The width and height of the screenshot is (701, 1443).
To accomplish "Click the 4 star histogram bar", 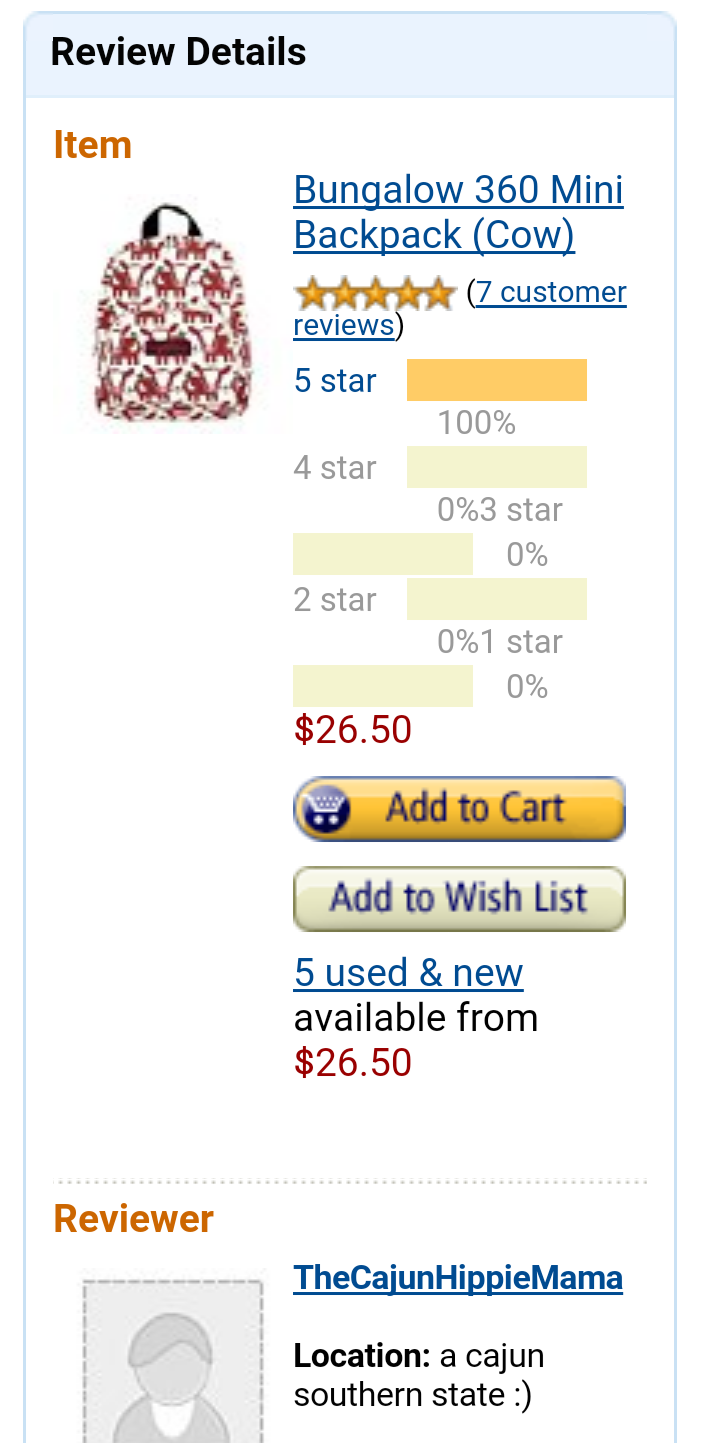I will click(x=496, y=468).
